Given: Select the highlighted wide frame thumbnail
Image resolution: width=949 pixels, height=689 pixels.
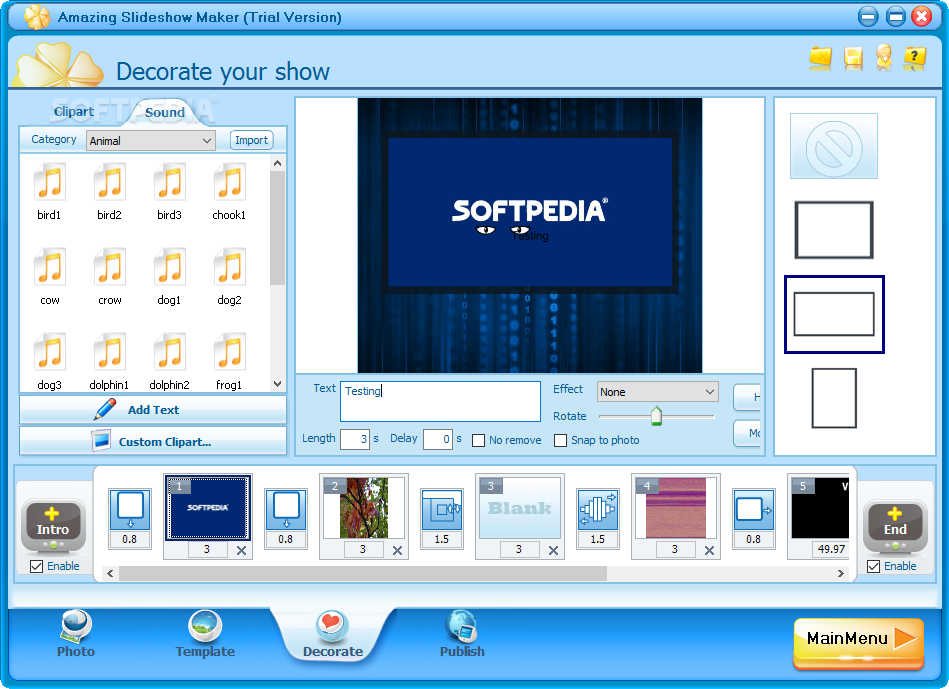Looking at the screenshot, I should (834, 314).
